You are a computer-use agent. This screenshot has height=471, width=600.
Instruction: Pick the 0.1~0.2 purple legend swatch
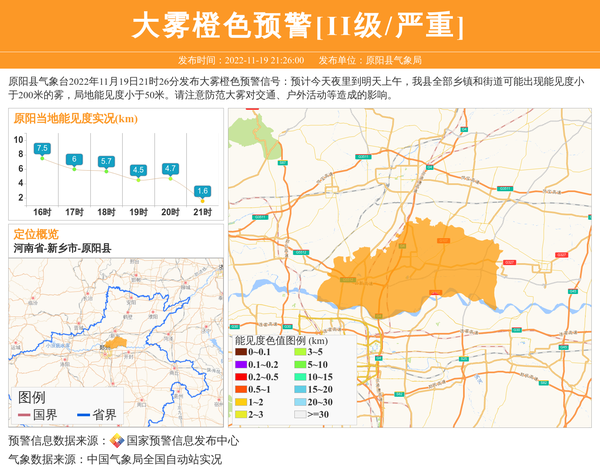(x=241, y=364)
